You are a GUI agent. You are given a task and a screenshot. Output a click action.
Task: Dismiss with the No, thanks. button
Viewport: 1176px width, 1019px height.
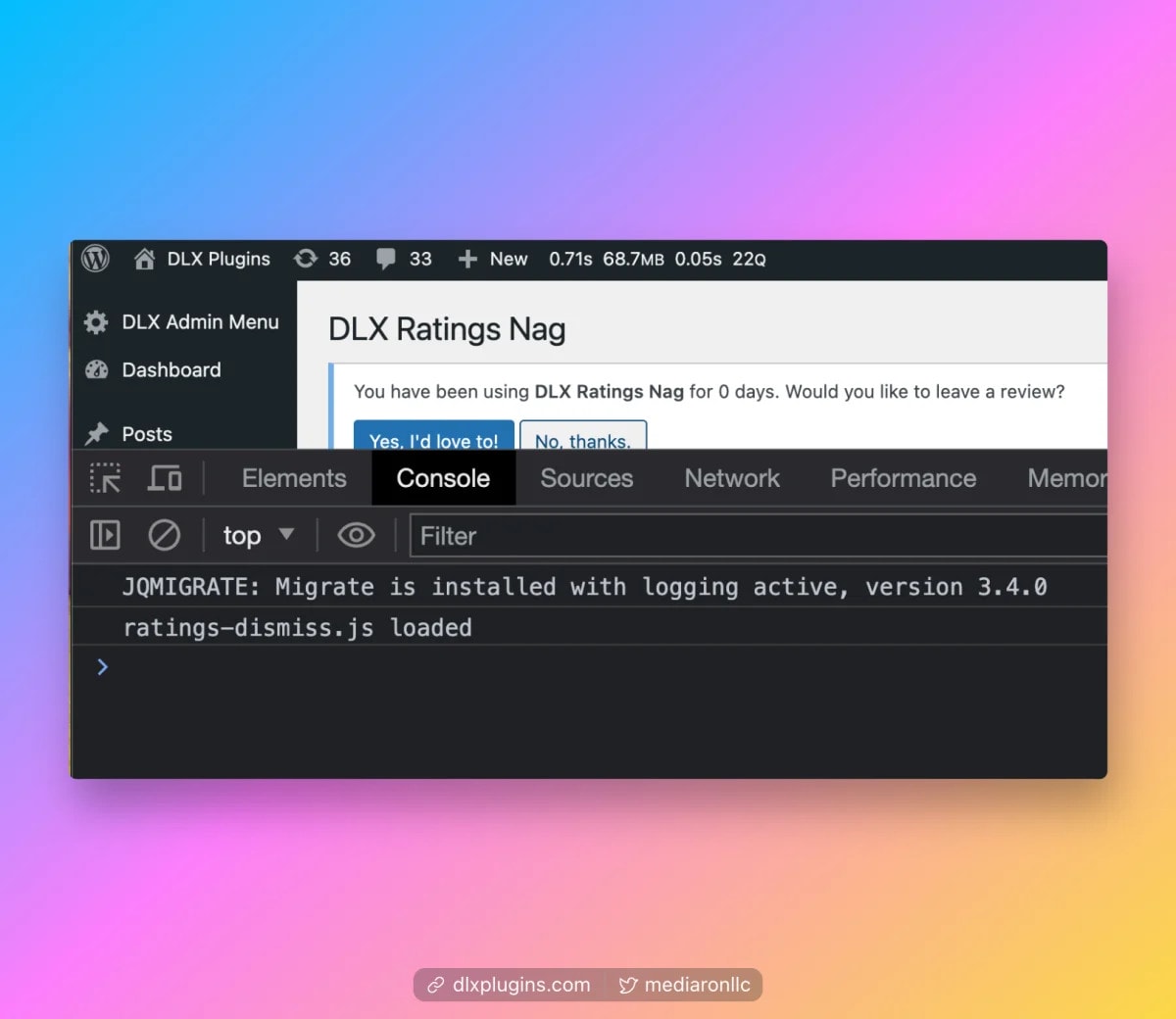click(x=583, y=436)
